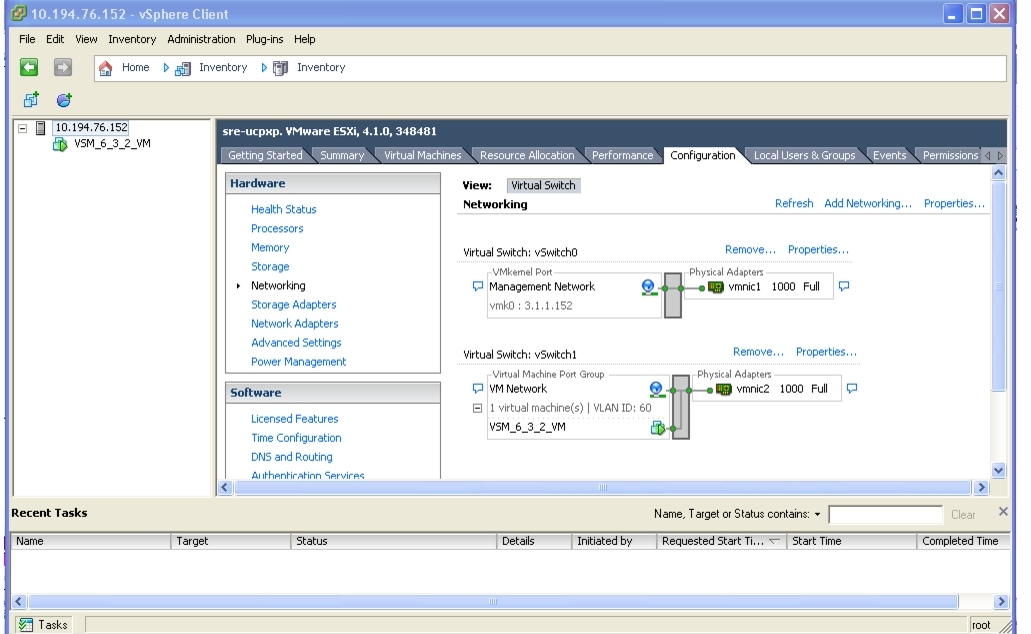The image size is (1031, 634).
Task: Open the Administration menu
Action: (200, 39)
